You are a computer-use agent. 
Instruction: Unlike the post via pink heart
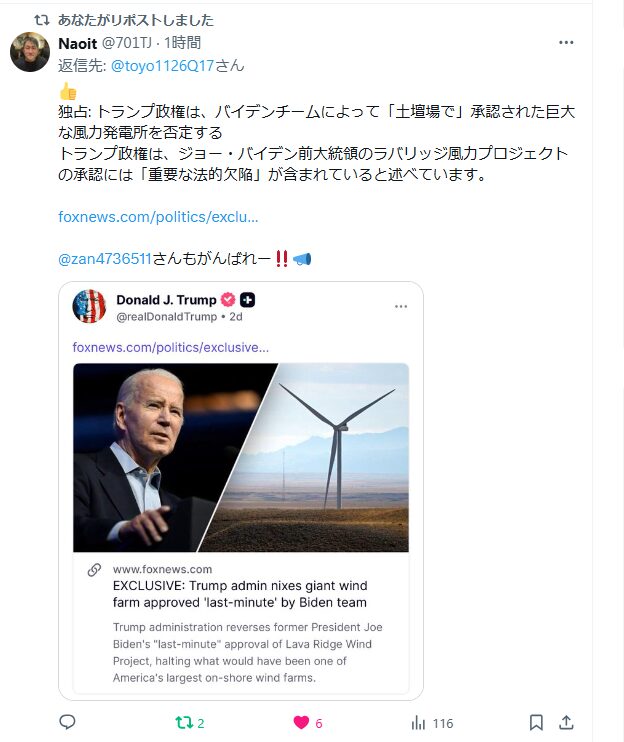301,723
